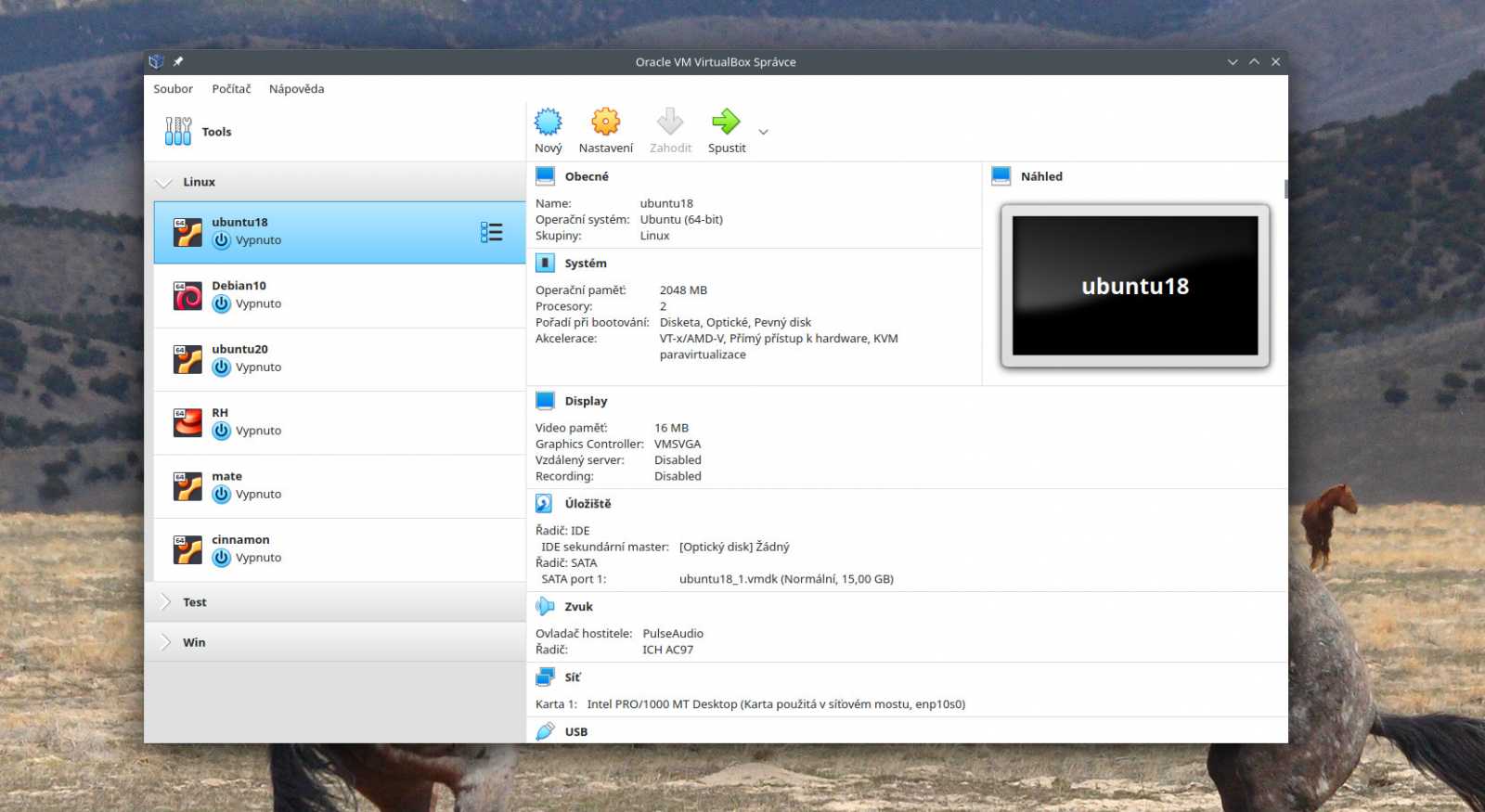Click the Zahodit discard arrow icon
1485x812 pixels.
[670, 122]
